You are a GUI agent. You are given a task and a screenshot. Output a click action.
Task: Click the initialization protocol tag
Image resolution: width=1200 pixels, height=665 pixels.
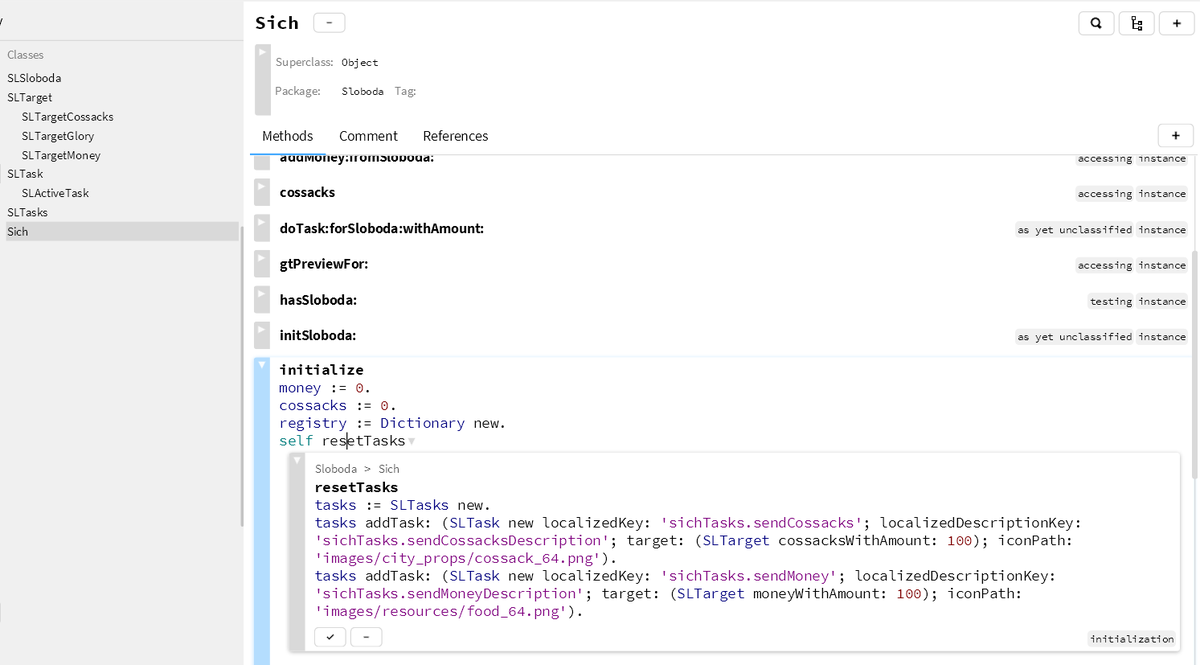[x=1132, y=639]
